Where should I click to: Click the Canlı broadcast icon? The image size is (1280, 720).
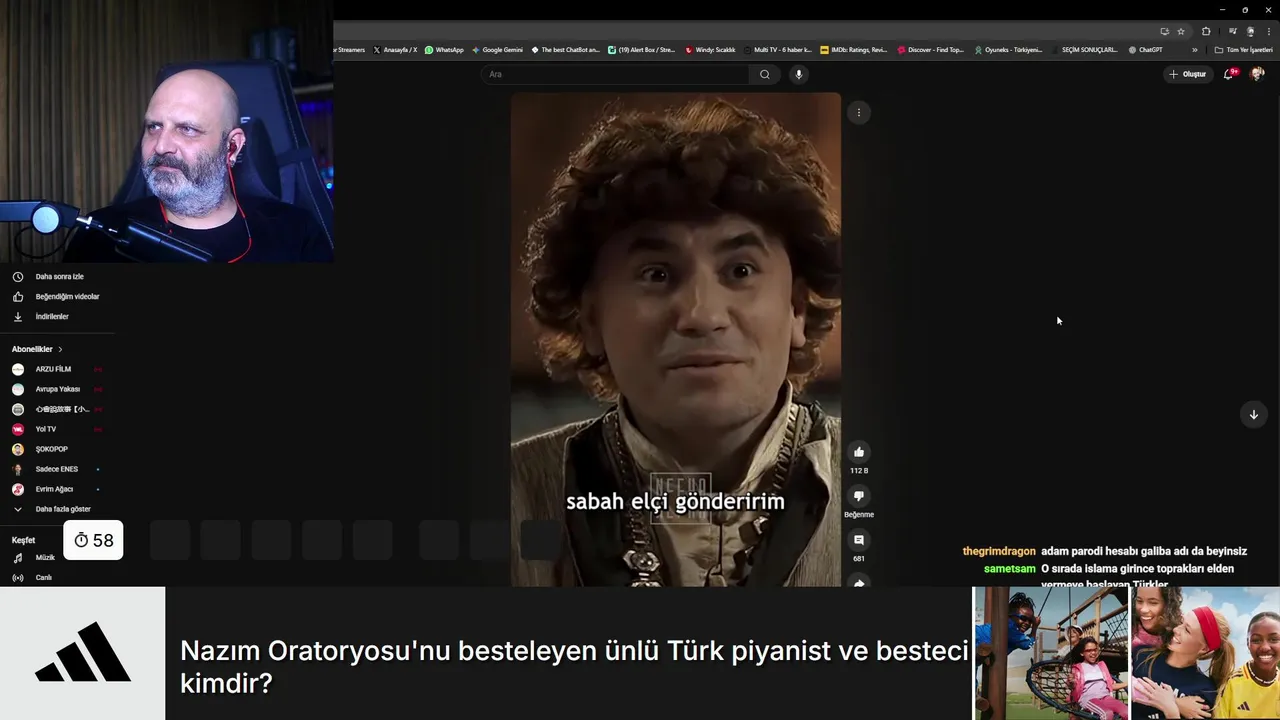click(17, 577)
